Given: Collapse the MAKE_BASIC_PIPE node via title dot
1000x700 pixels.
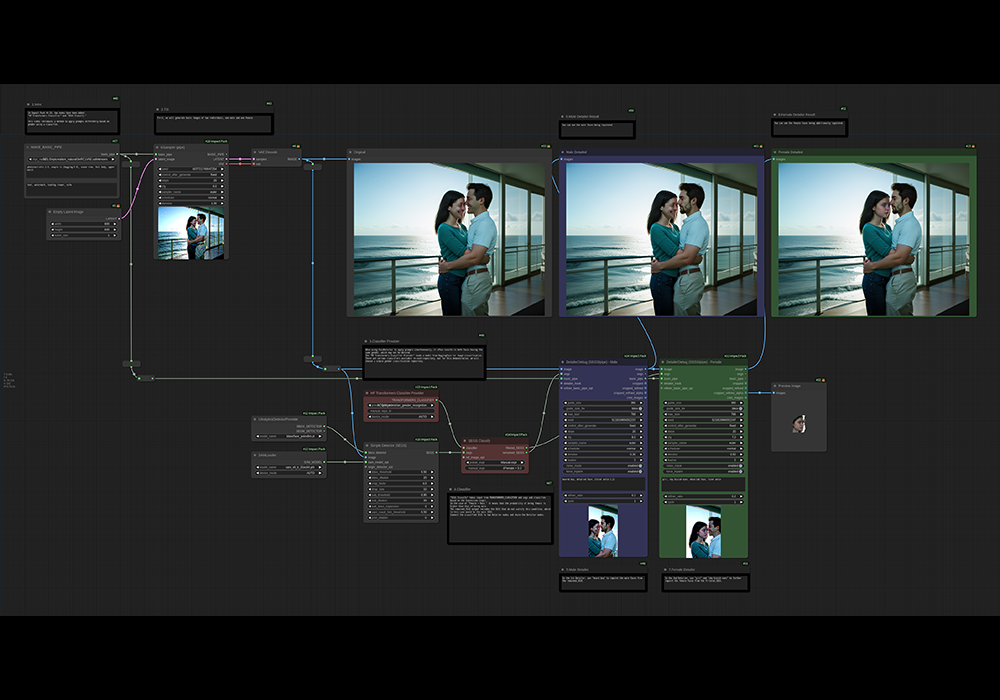Looking at the screenshot, I should [x=27, y=147].
